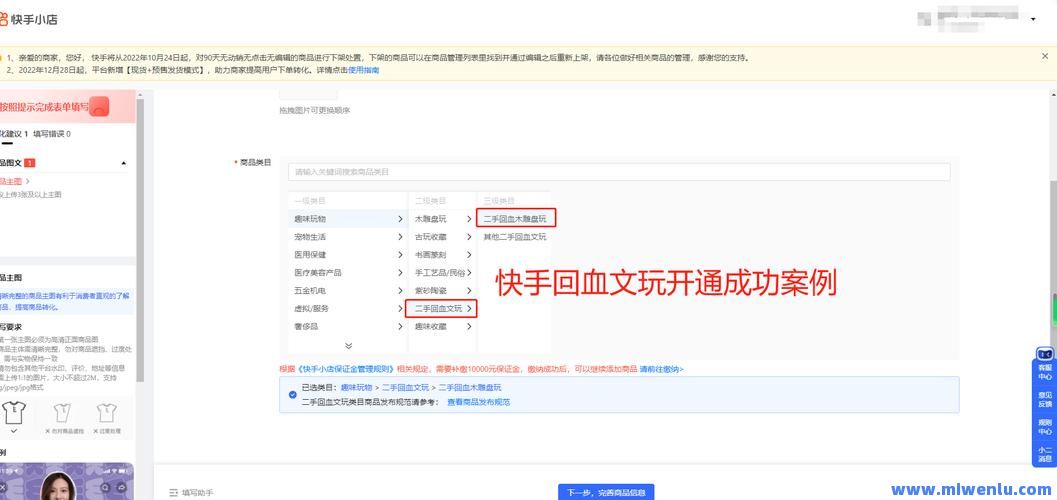Open the account dropdown arrow at top right
The image size is (1057, 500).
click(1033, 20)
